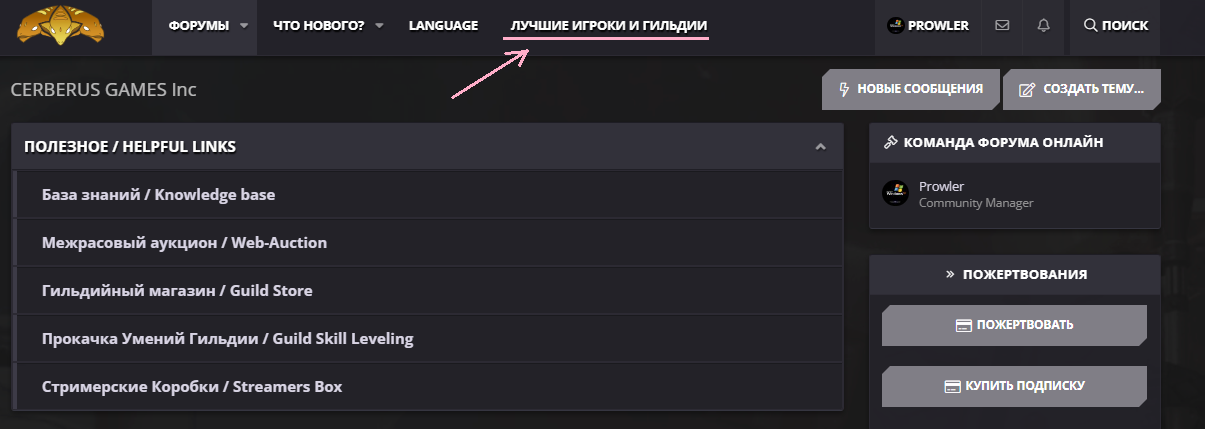Expand the ЧТО НОВОГО? dropdown arrow

[379, 26]
